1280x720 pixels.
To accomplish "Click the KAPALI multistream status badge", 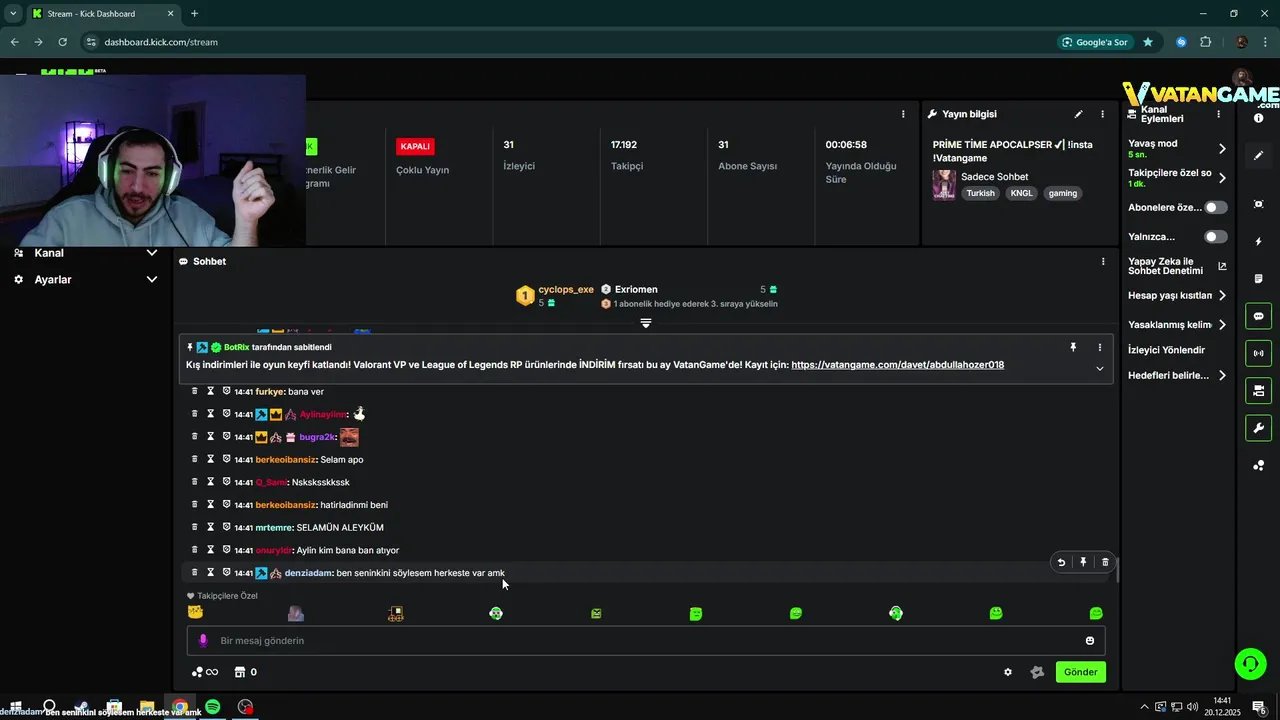I will coord(415,146).
